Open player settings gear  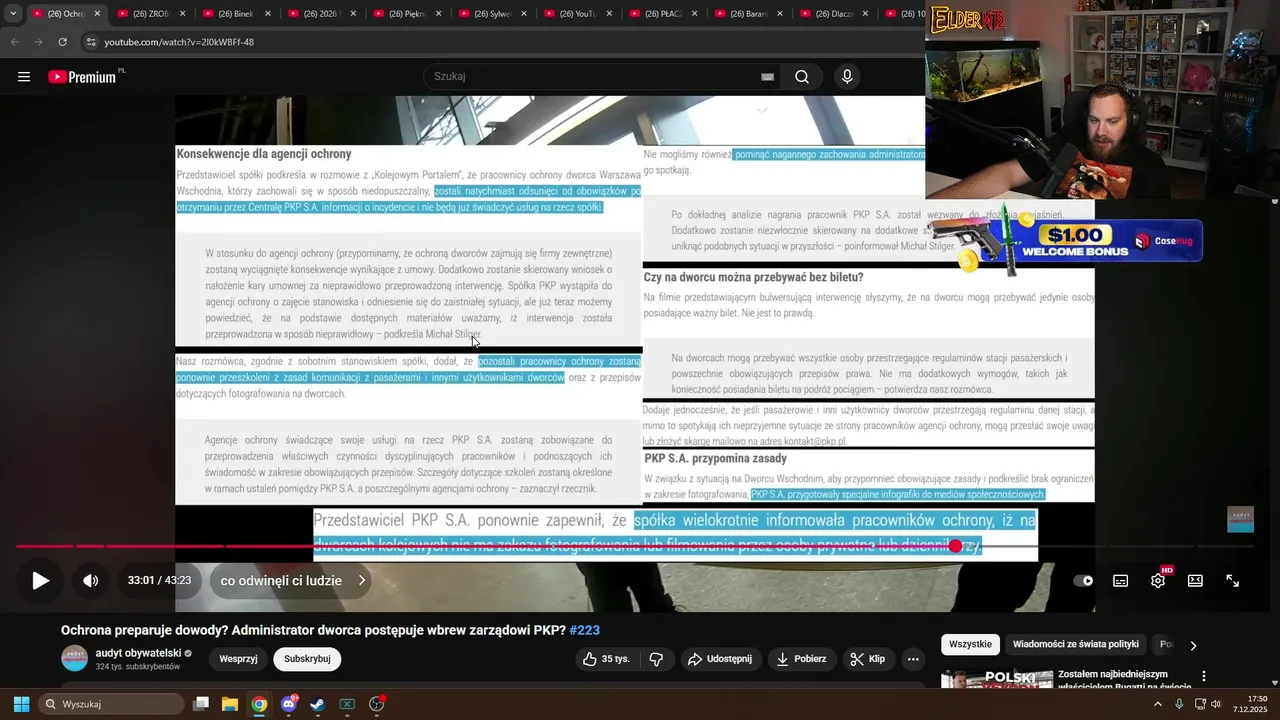1158,581
